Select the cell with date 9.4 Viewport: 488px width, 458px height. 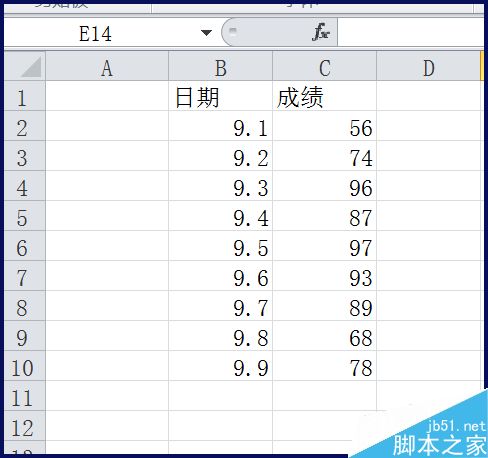click(x=221, y=216)
